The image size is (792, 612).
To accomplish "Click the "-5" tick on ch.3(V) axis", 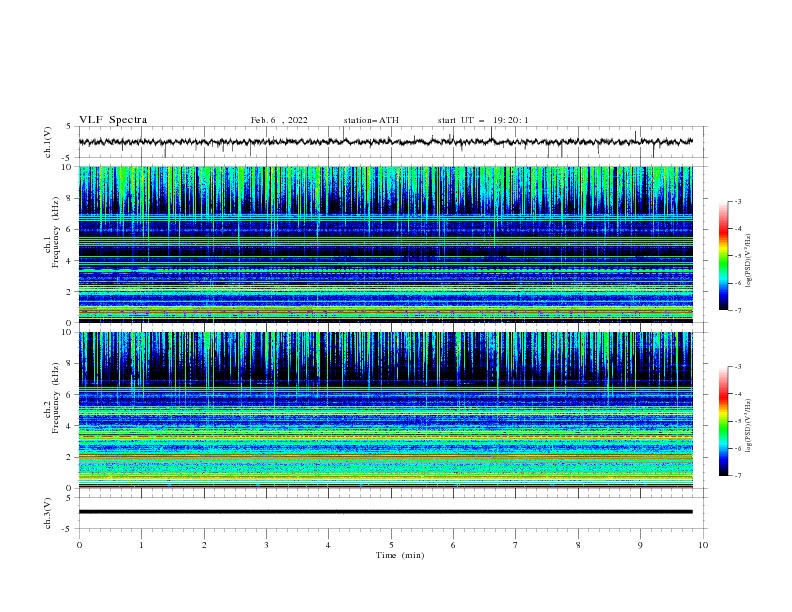I will (x=68, y=529).
